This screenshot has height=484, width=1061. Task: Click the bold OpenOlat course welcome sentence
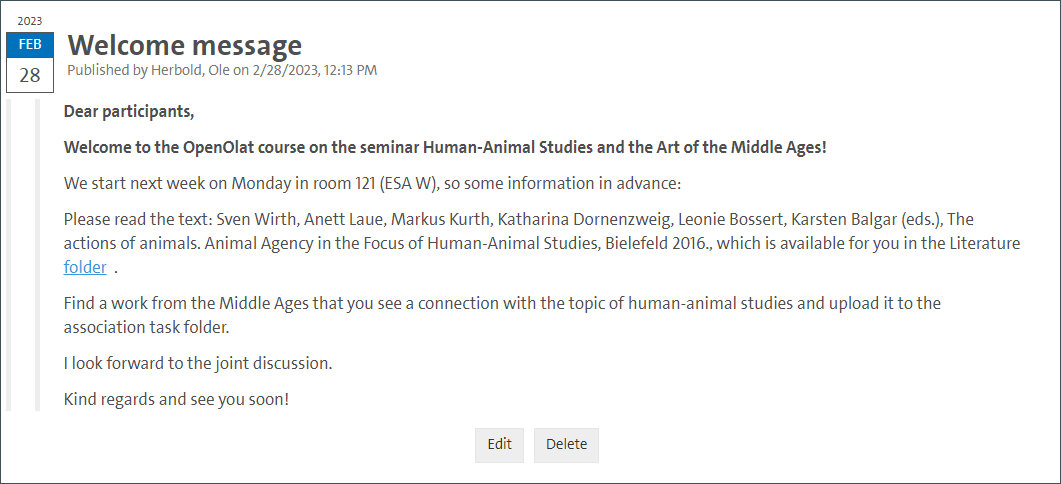(445, 147)
